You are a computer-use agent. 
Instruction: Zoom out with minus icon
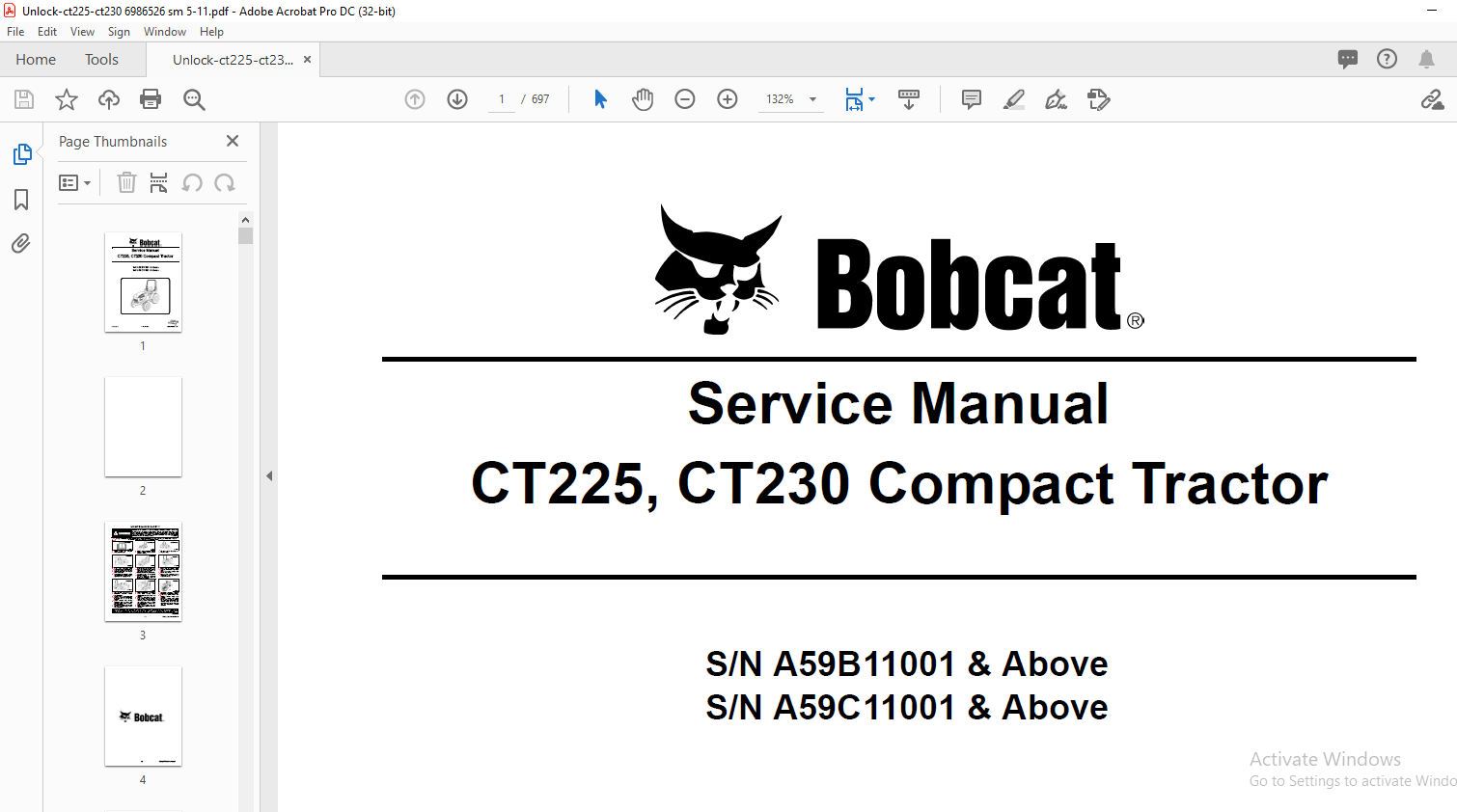tap(685, 99)
